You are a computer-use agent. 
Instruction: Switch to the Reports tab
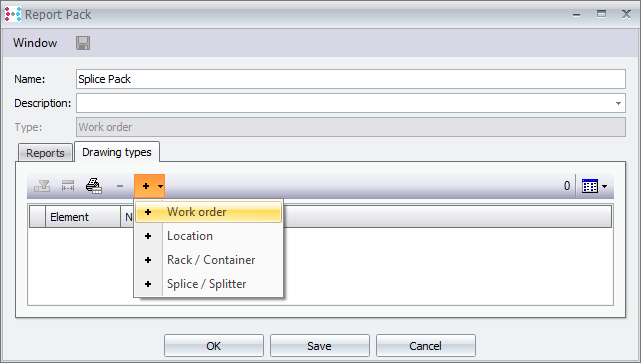[x=45, y=153]
